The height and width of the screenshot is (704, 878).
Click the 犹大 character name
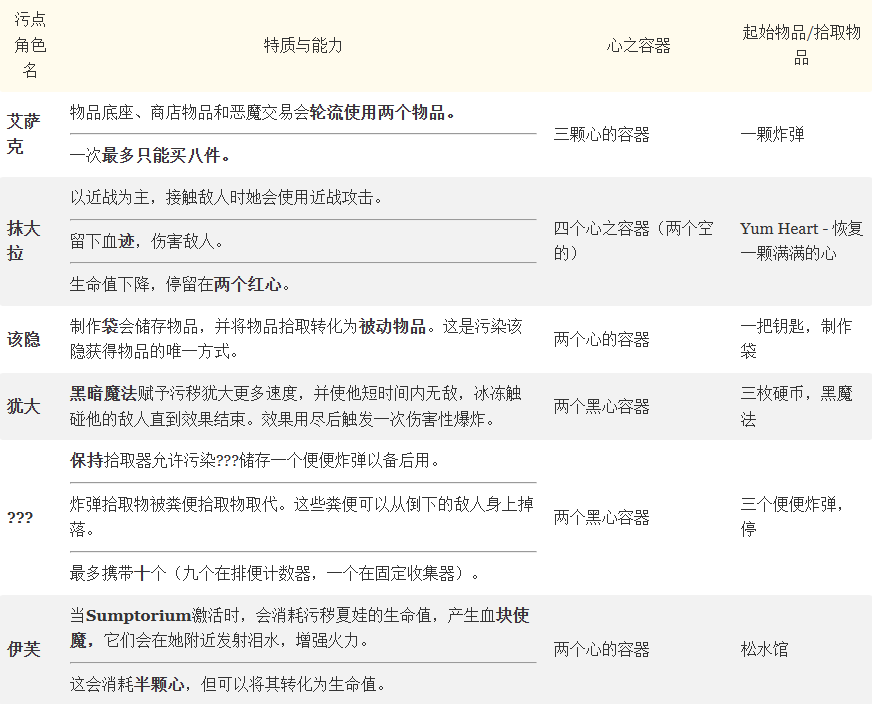(x=23, y=406)
